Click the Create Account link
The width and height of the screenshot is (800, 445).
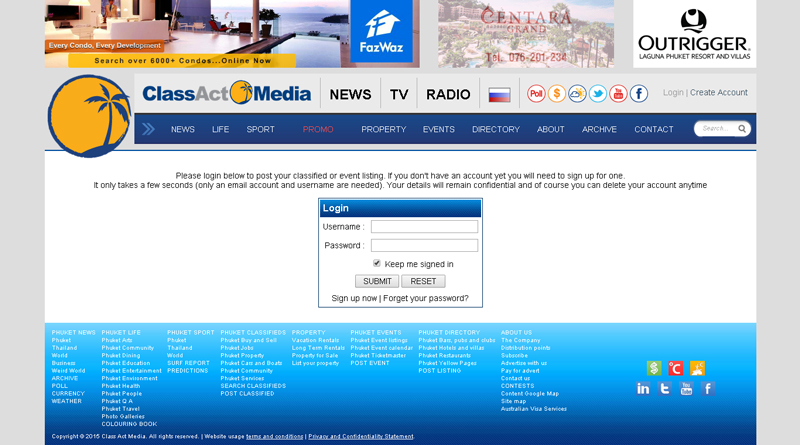click(718, 92)
